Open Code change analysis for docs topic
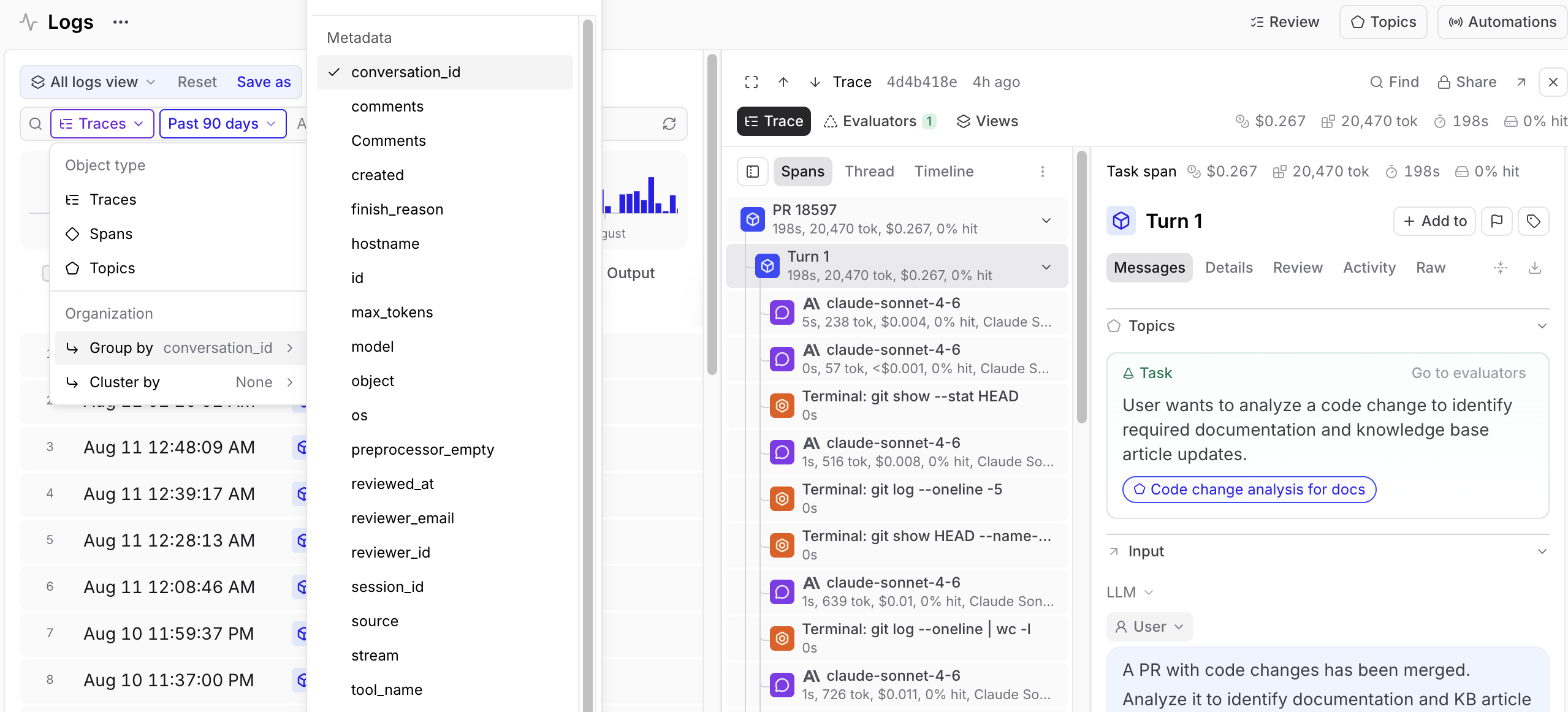Screen dimensions: 1568x712 [x=1249, y=490]
